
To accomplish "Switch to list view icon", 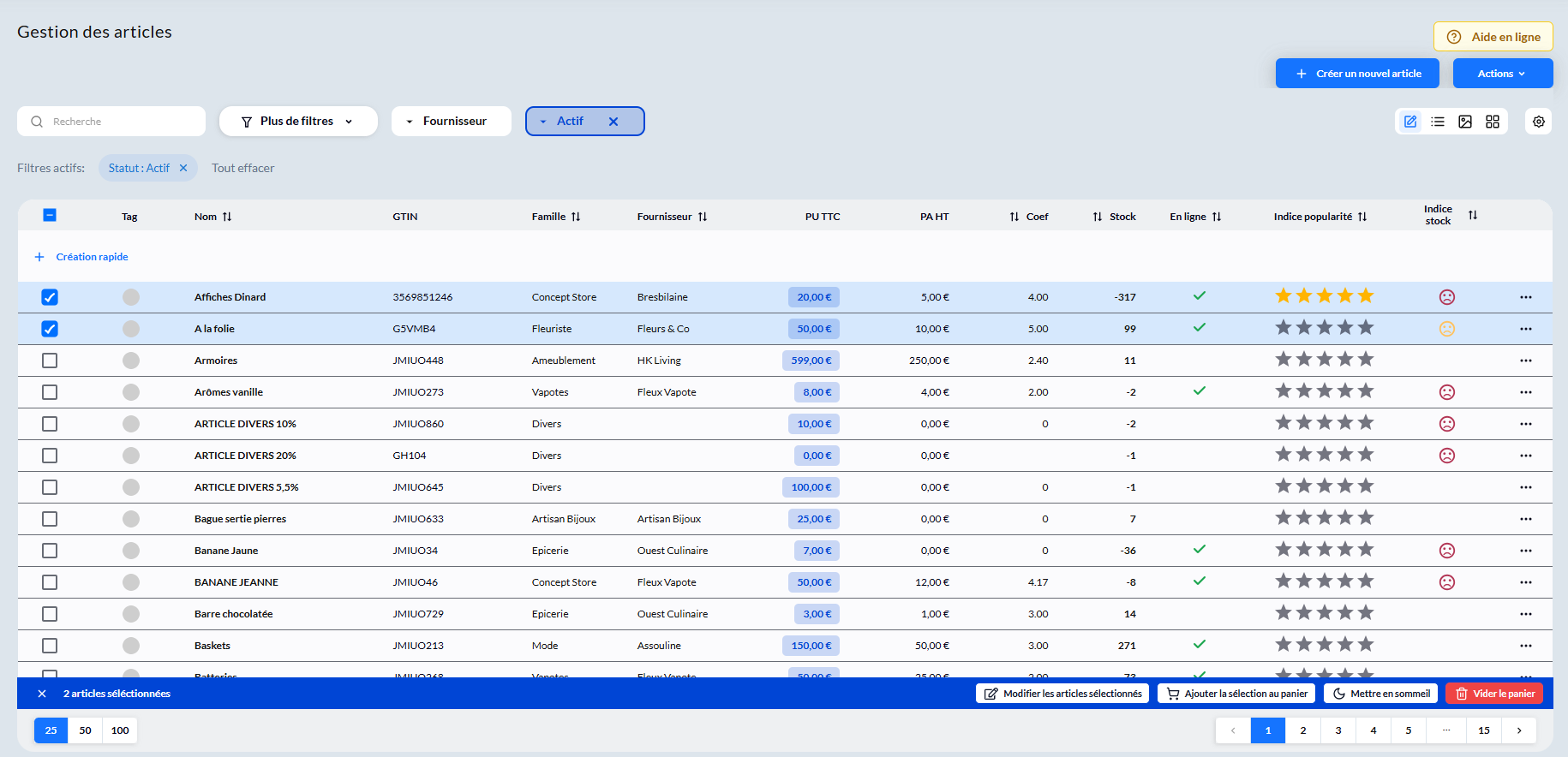I will (1438, 122).
